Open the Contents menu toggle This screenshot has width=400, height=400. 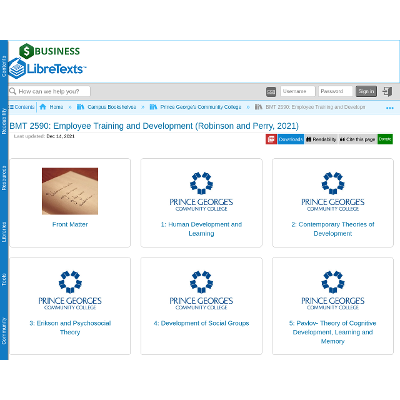(x=22, y=107)
